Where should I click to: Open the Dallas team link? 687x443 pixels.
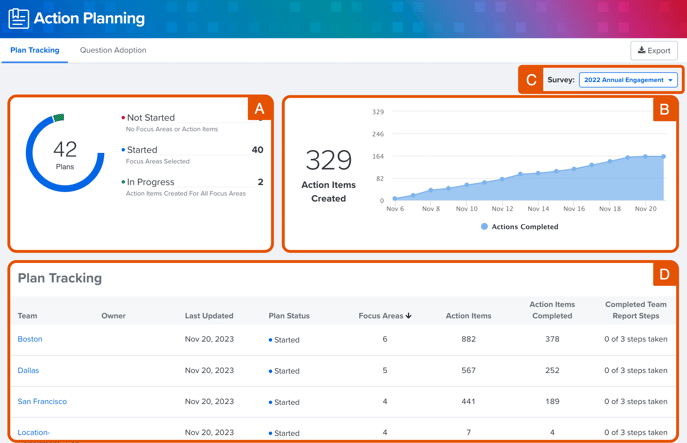[x=28, y=371]
